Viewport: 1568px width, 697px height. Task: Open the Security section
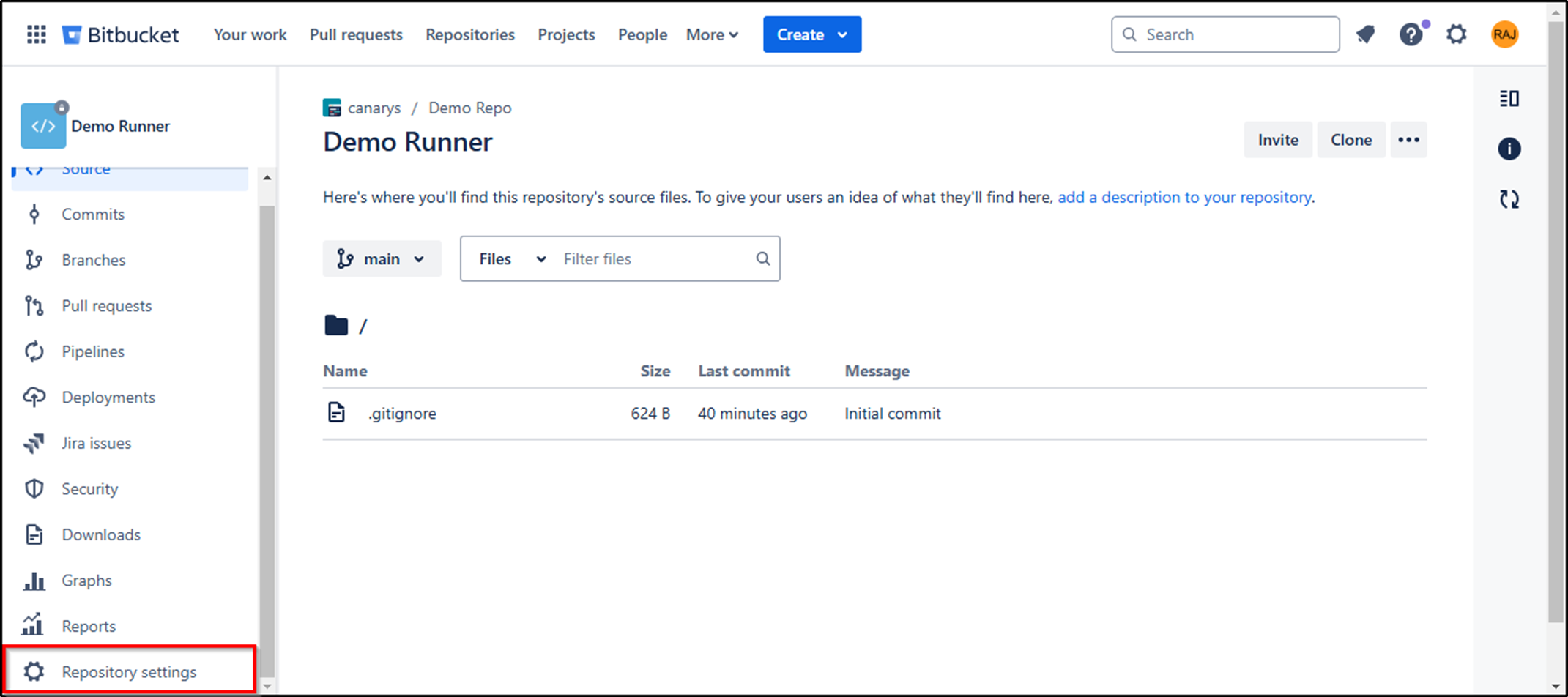coord(89,488)
